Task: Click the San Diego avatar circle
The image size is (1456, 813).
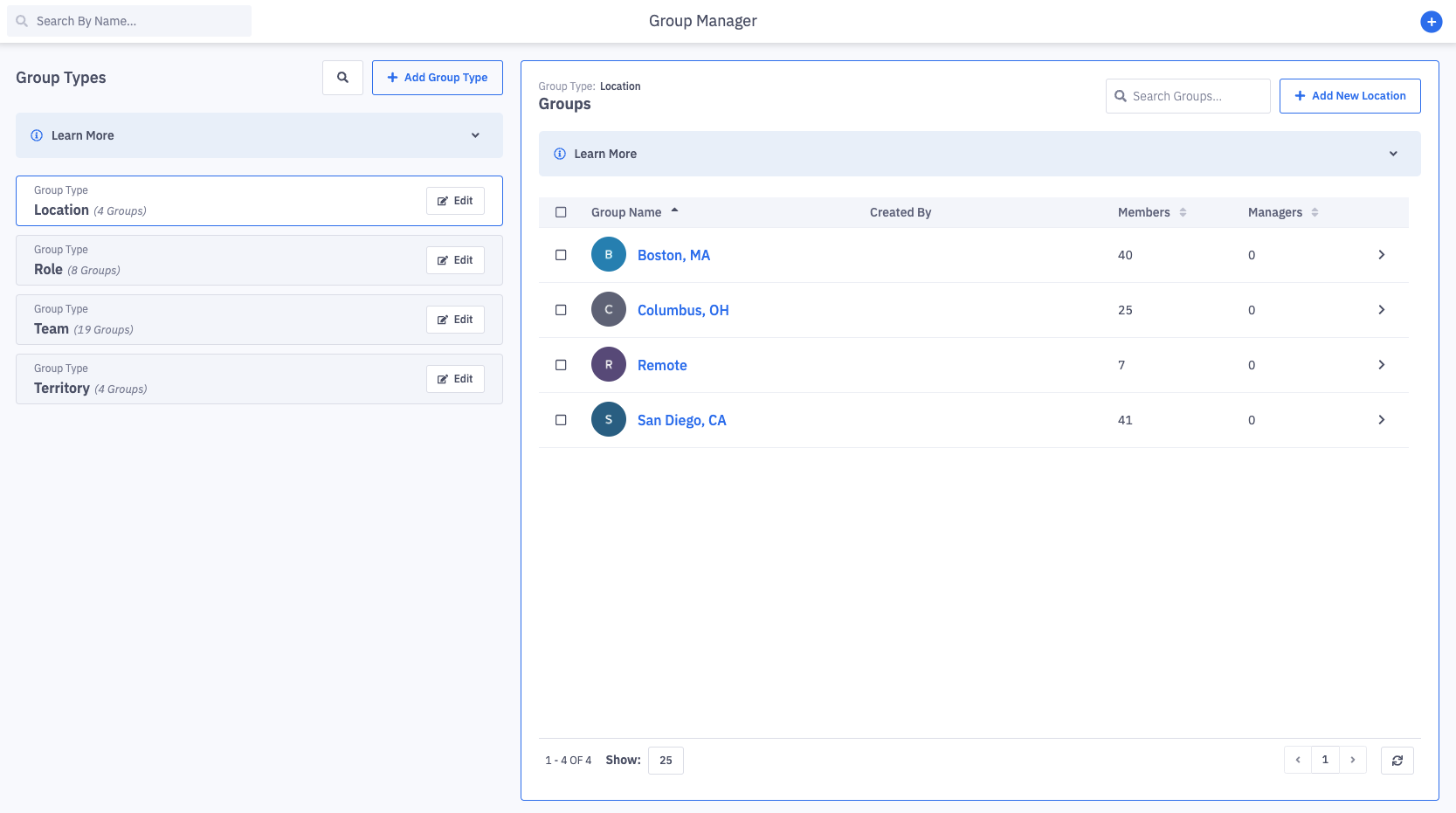Action: coord(609,419)
